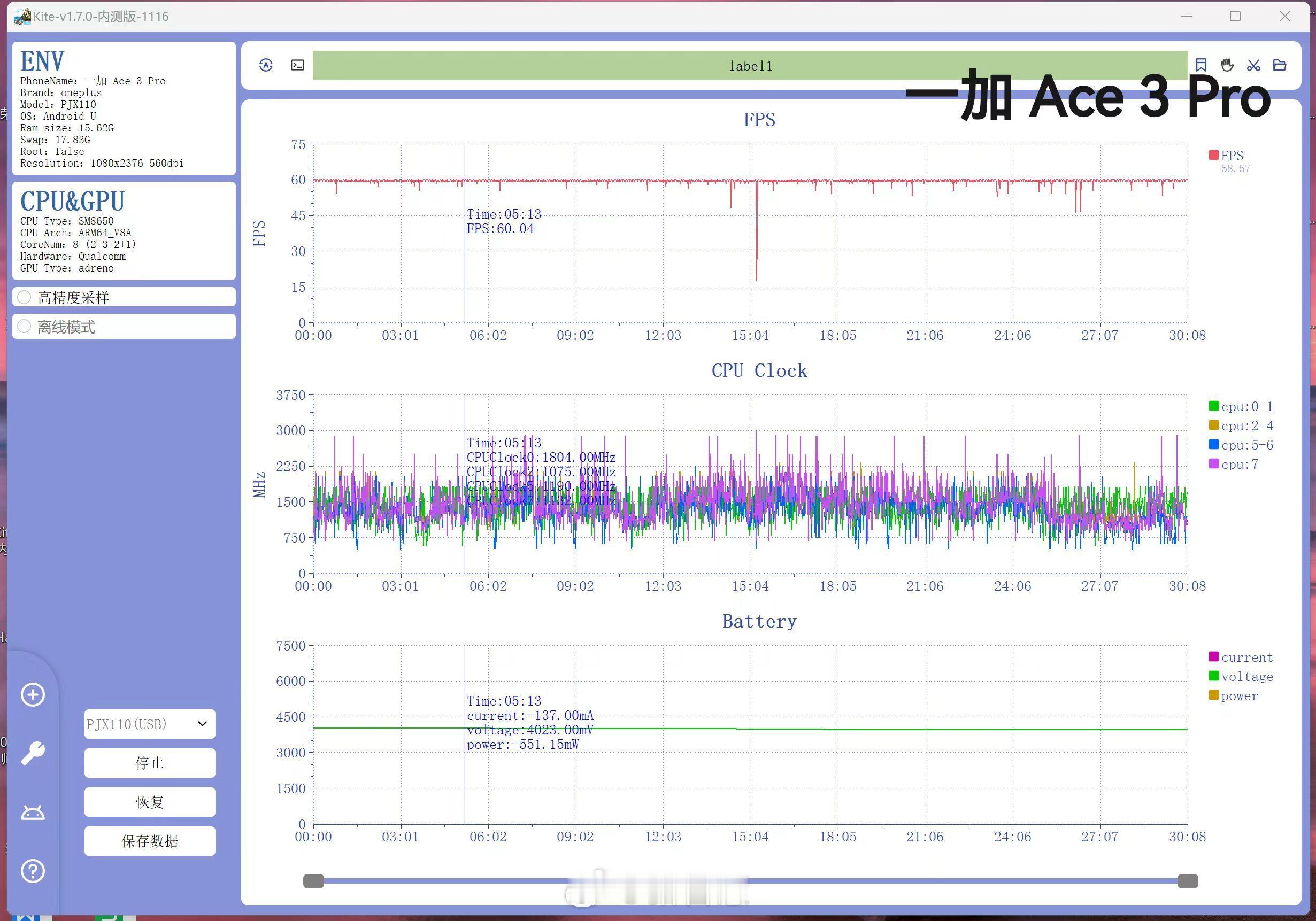
Task: Toggle the voltage legend entry
Action: 1241,677
